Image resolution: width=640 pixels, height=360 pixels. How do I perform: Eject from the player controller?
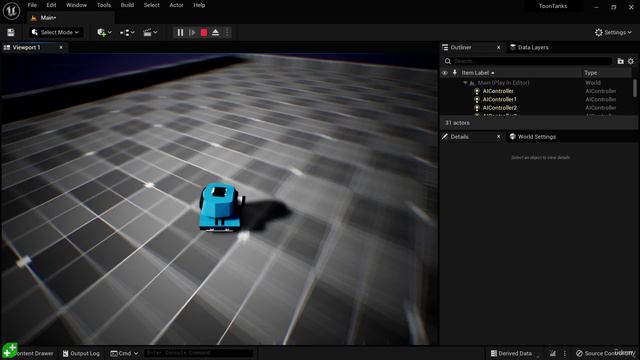click(216, 32)
